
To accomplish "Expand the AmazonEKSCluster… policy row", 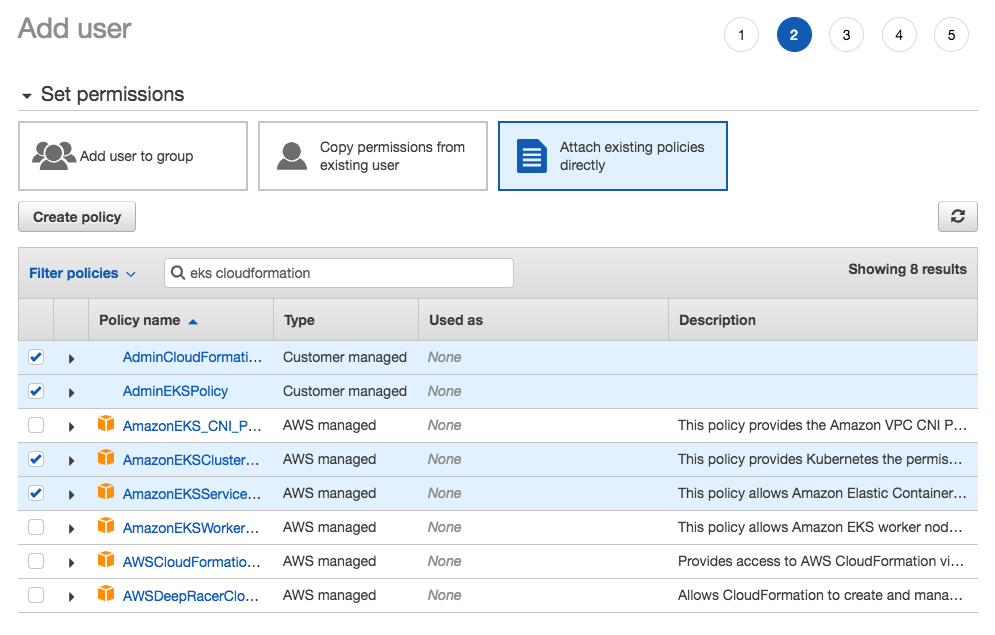I will 71,461.
